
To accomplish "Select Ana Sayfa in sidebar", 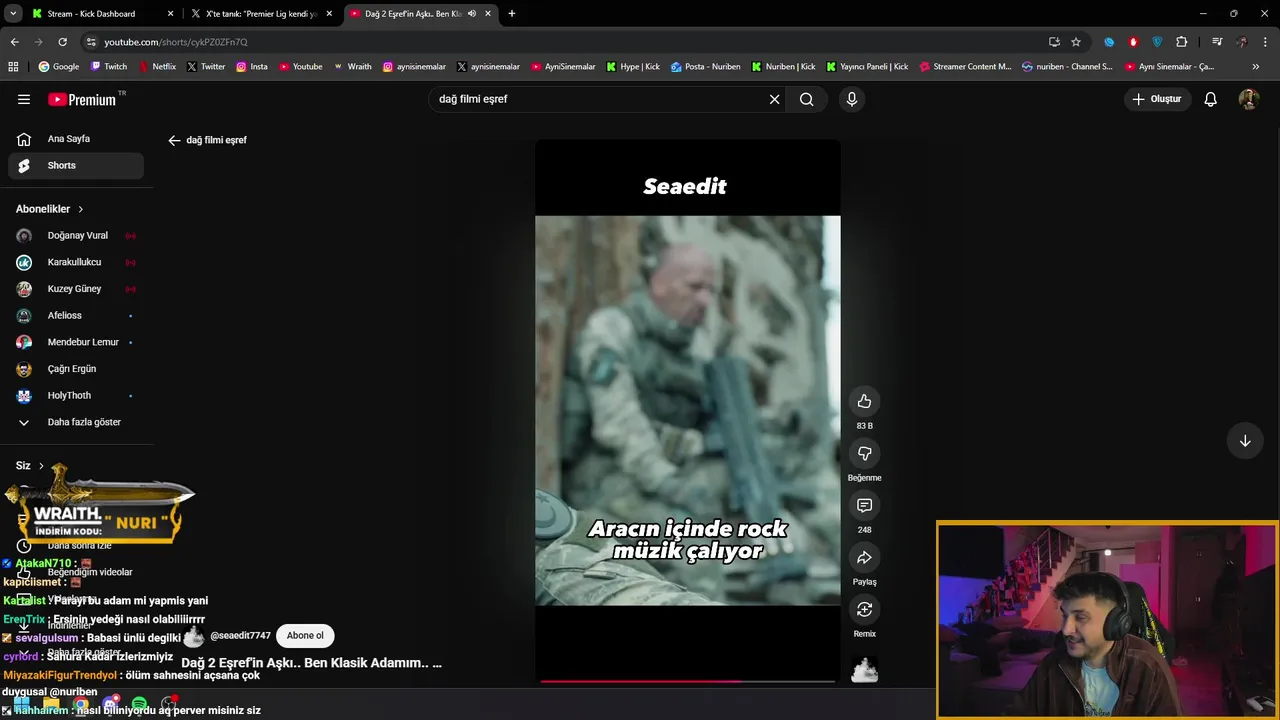I will 76,139.
